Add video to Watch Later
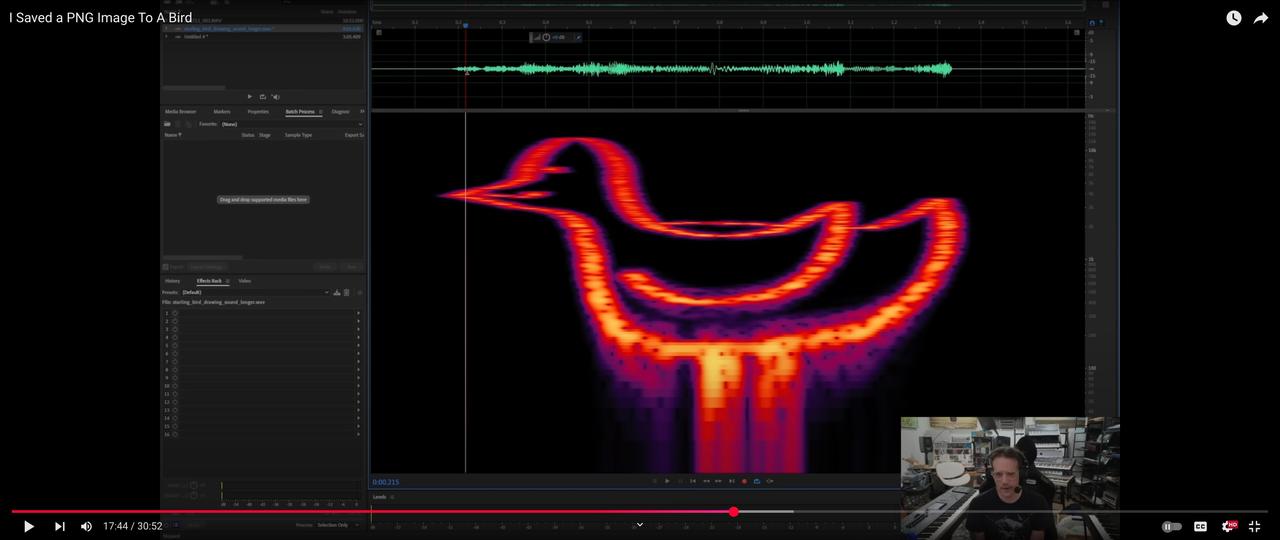Image resolution: width=1280 pixels, height=540 pixels. pos(1233,18)
